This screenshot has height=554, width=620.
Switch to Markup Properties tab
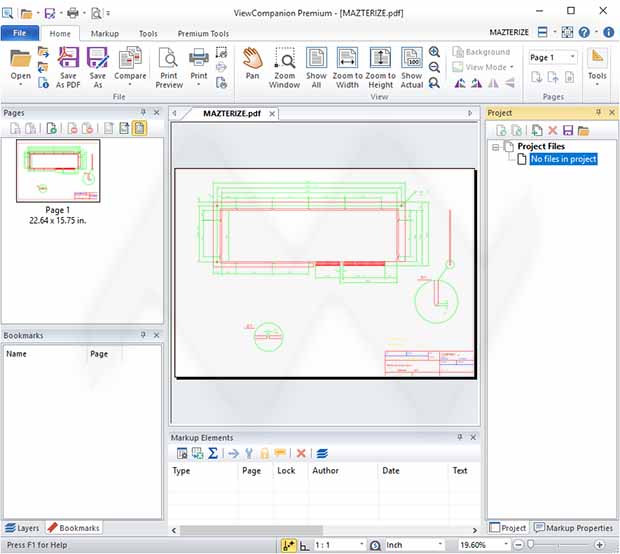(x=573, y=528)
